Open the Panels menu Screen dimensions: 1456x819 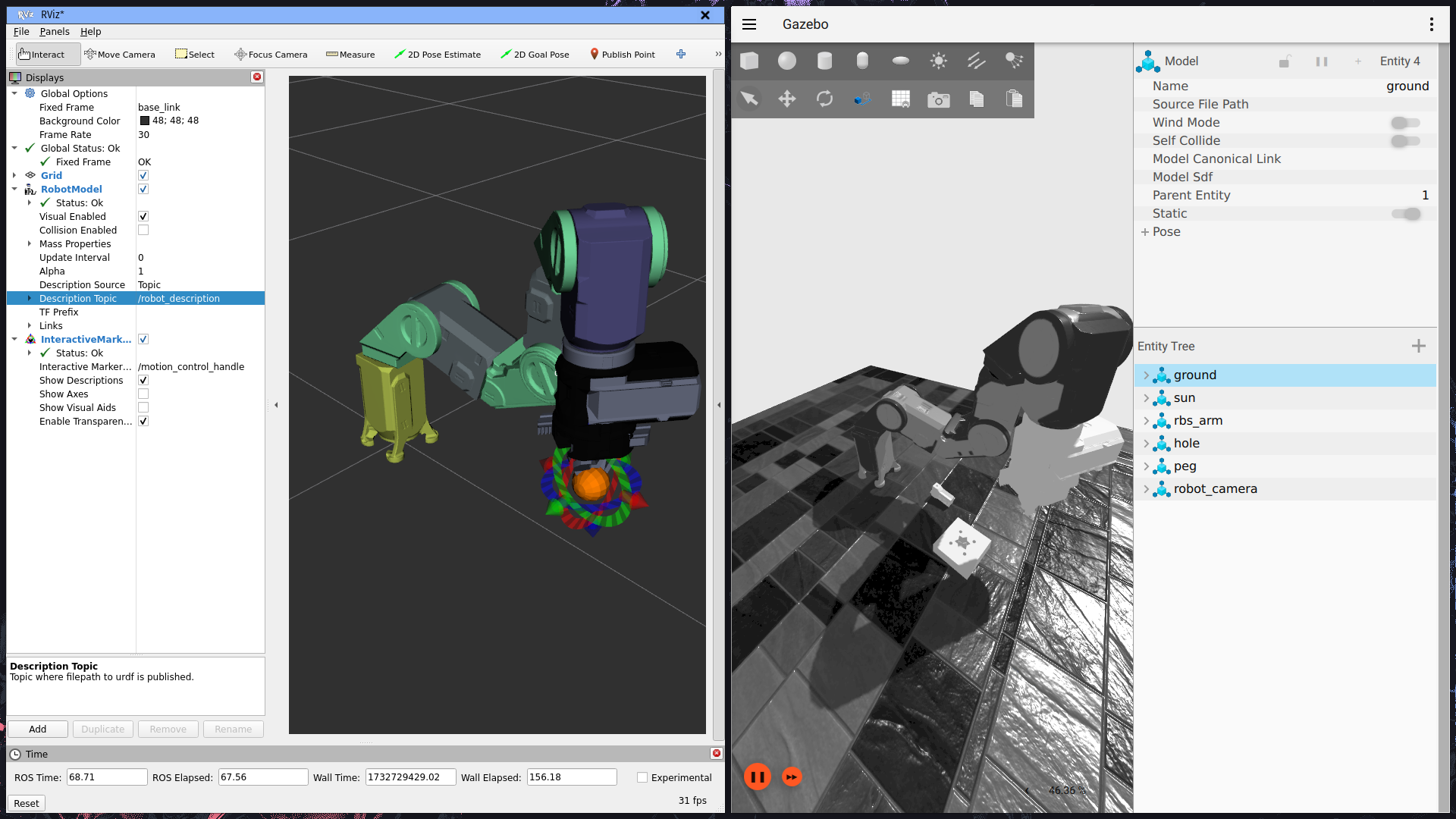click(x=55, y=31)
